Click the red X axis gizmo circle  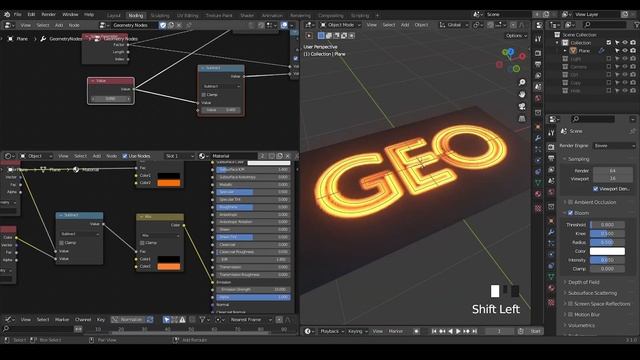tap(522, 57)
